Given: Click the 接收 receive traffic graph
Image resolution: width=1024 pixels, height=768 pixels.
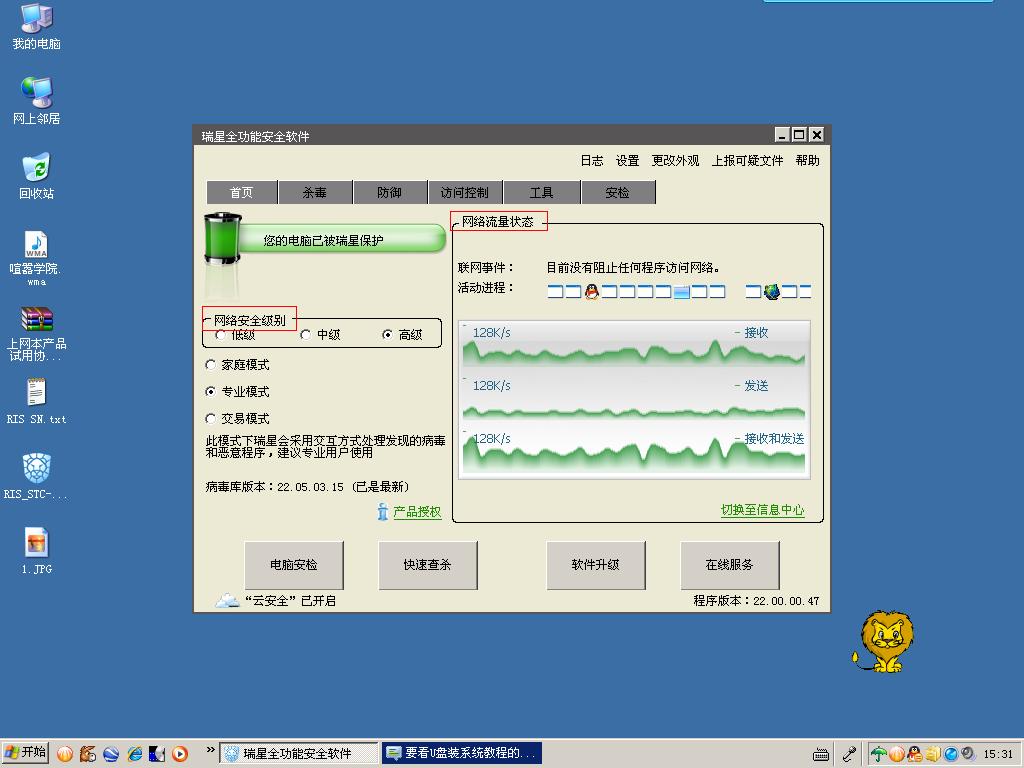Looking at the screenshot, I should pyautogui.click(x=634, y=345).
